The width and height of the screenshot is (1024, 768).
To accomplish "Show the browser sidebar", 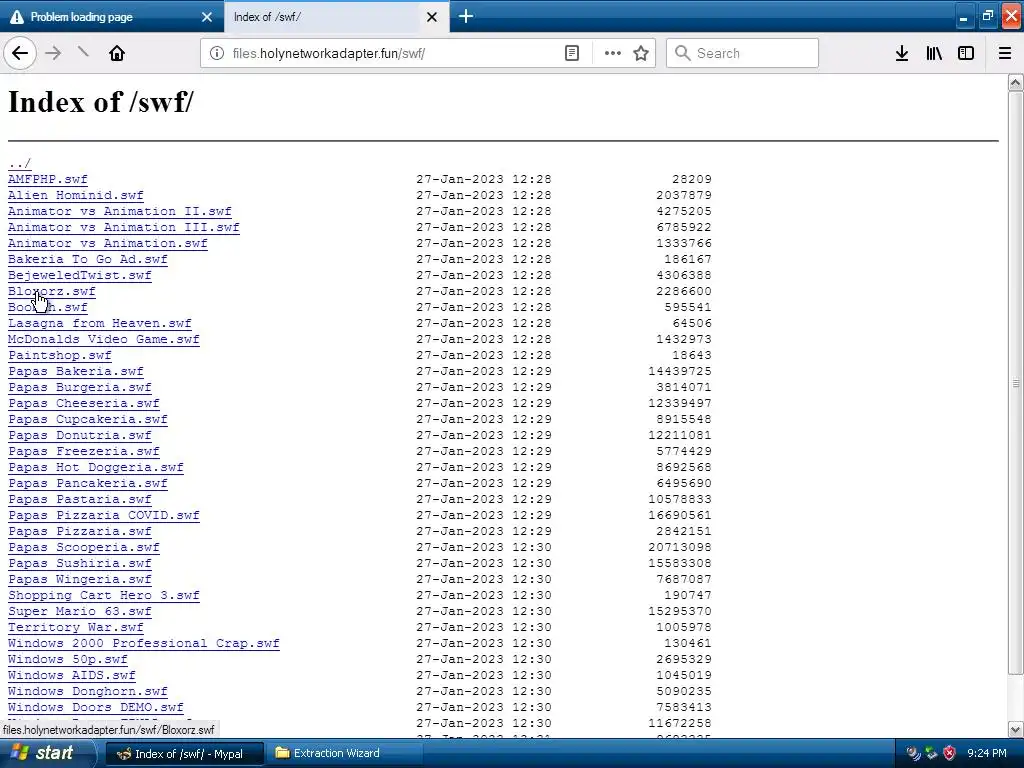I will pyautogui.click(x=966, y=53).
